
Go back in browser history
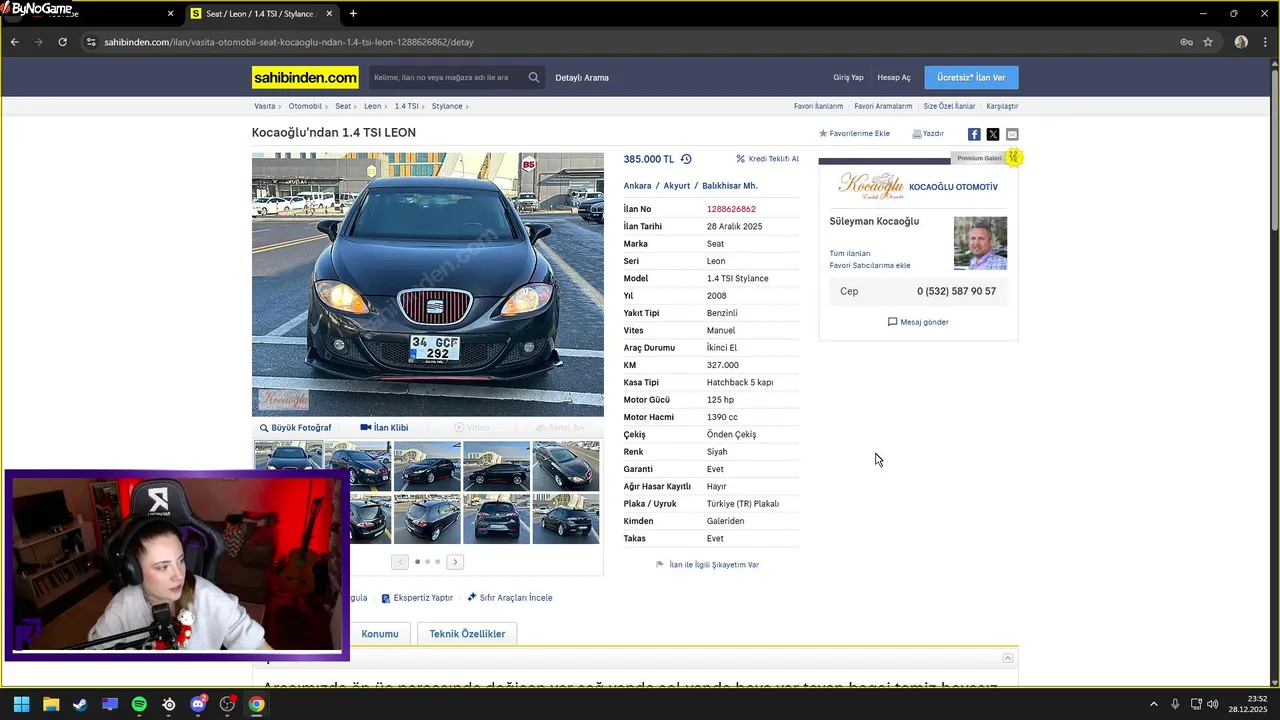(x=14, y=42)
